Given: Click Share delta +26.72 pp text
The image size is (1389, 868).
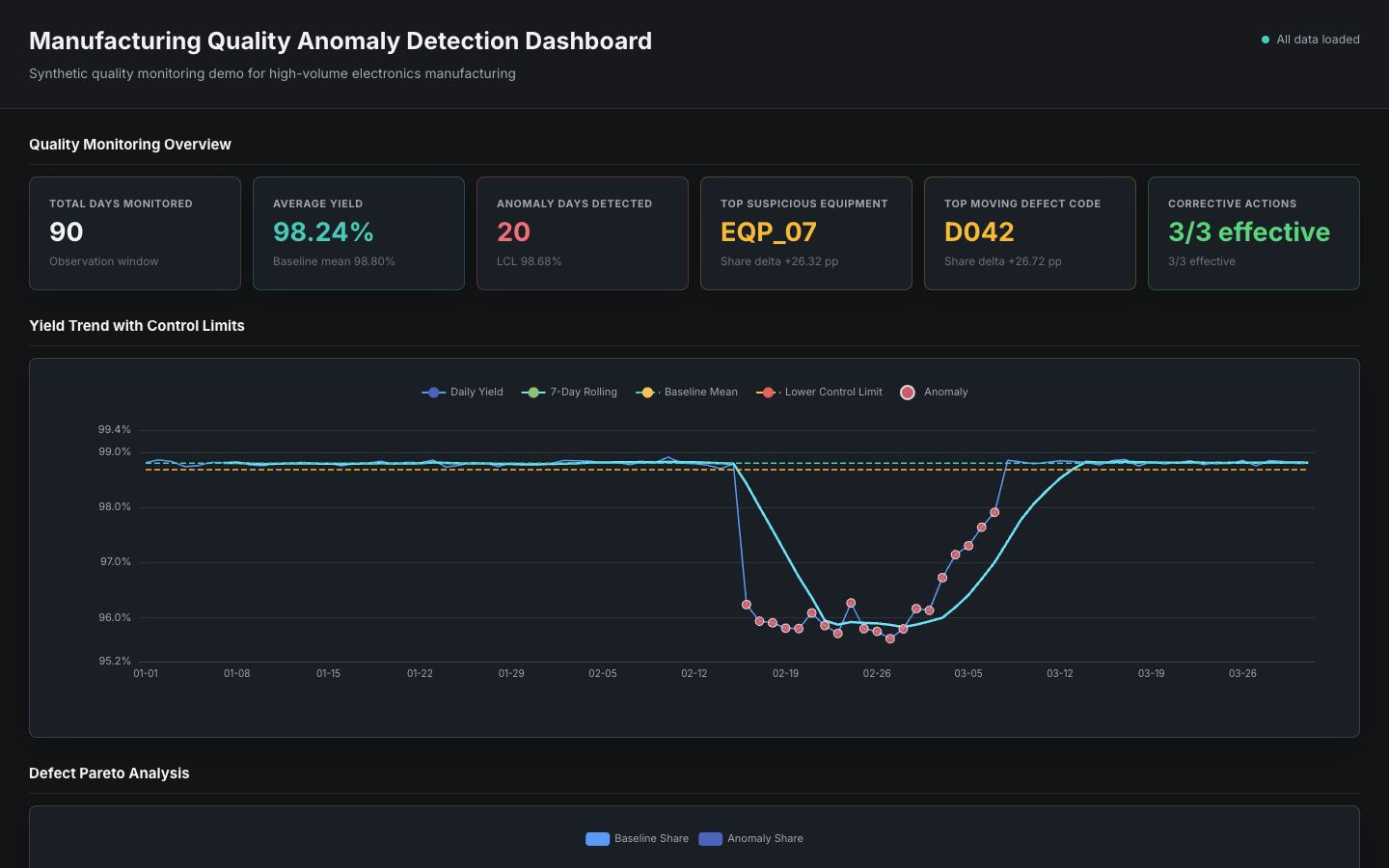Looking at the screenshot, I should pyautogui.click(x=1003, y=261).
